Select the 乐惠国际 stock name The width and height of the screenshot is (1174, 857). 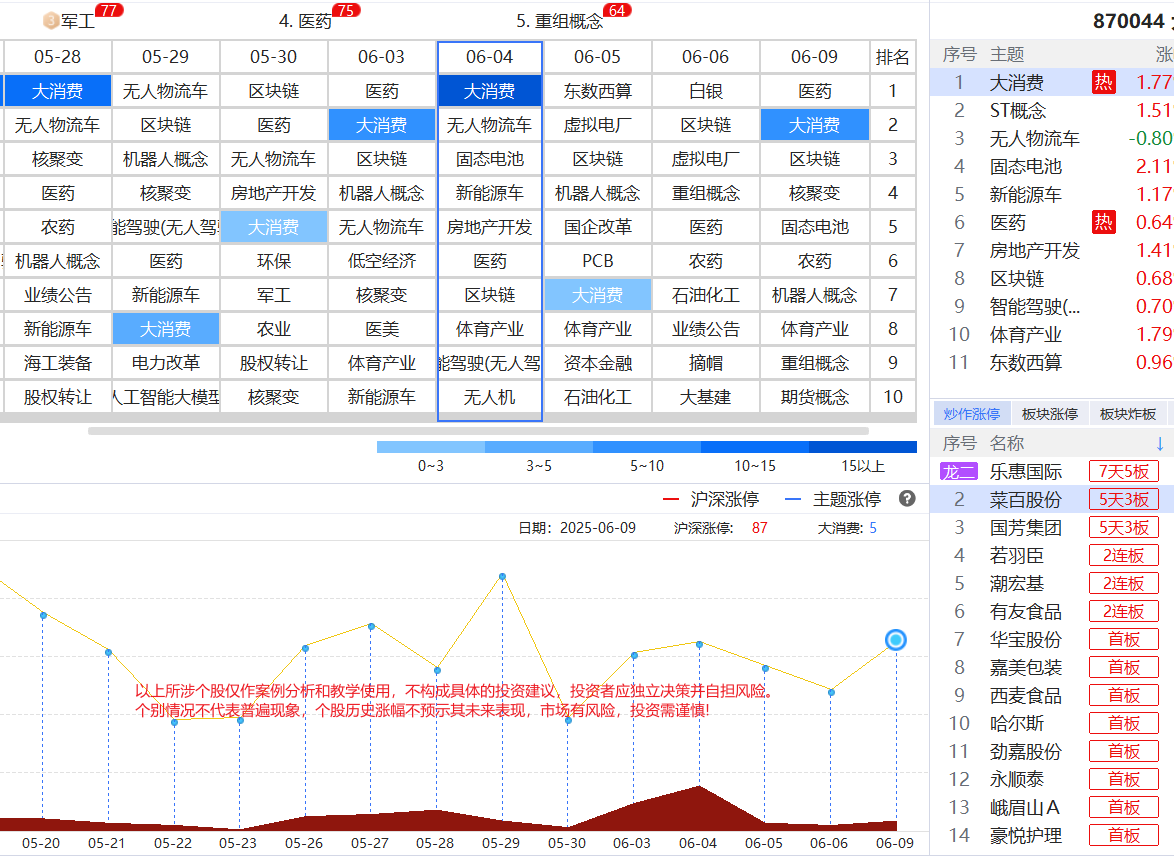click(1026, 472)
